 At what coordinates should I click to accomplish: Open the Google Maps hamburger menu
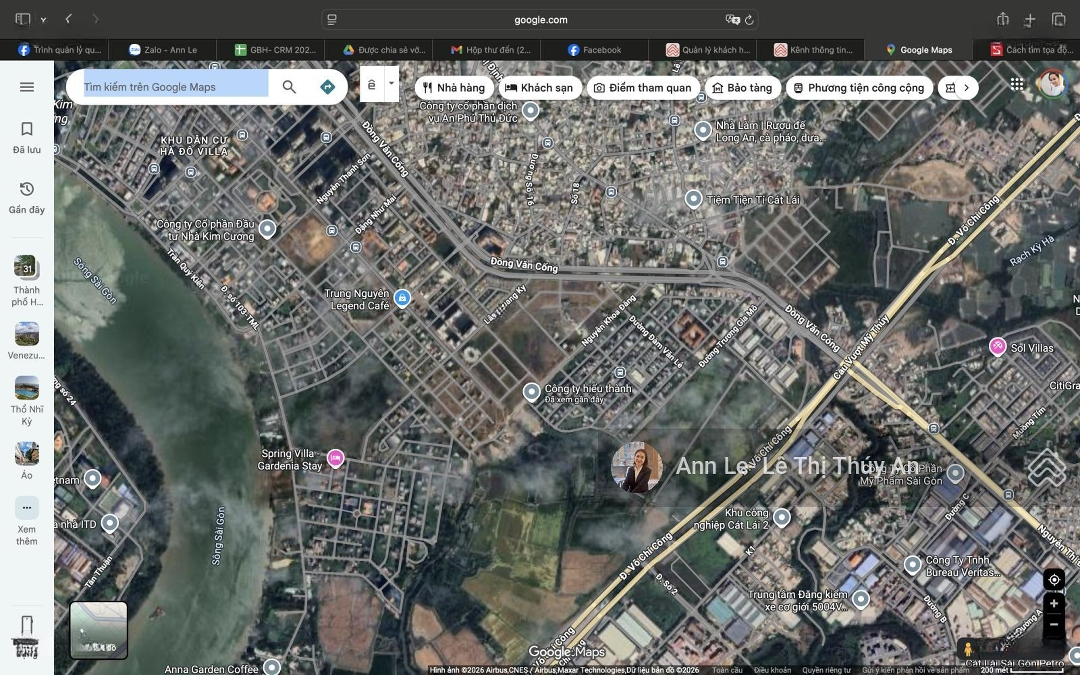tap(27, 87)
